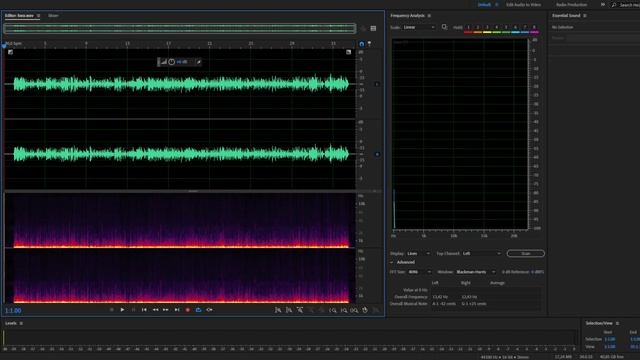This screenshot has height=360, width=640.
Task: Open the Essential Sound Preset dropdown
Action: [x=603, y=38]
